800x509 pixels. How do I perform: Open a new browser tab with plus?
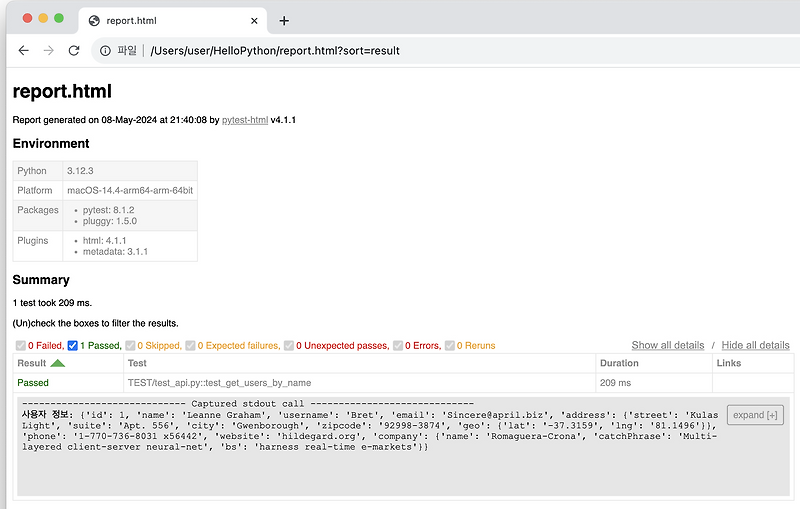[x=284, y=21]
